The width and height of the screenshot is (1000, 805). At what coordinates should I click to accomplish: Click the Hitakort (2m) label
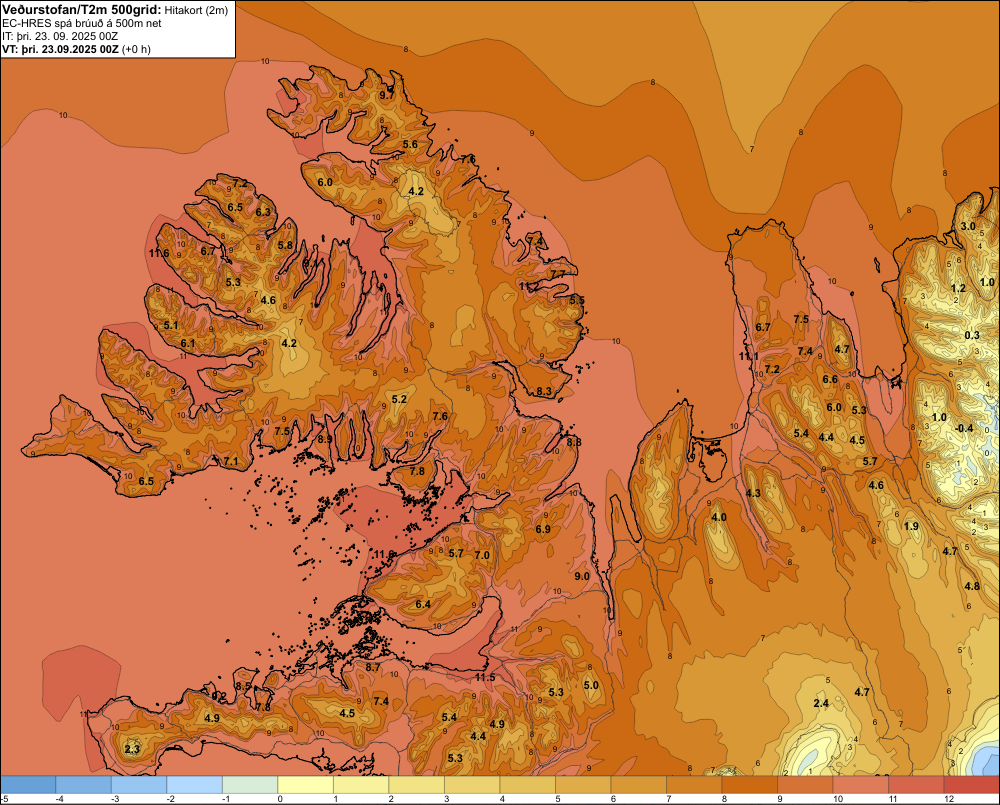point(196,10)
